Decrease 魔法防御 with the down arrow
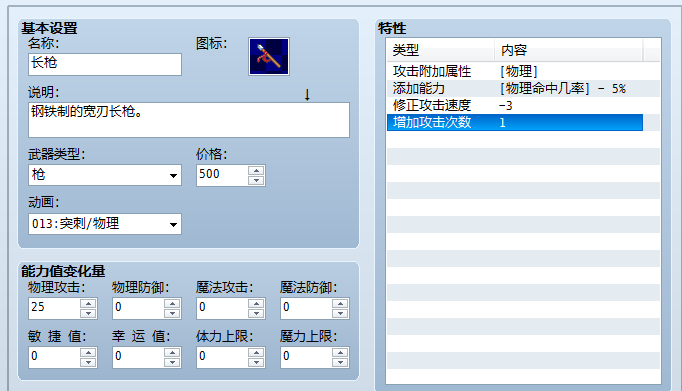Screen dimensions: 682x391 tap(340, 314)
